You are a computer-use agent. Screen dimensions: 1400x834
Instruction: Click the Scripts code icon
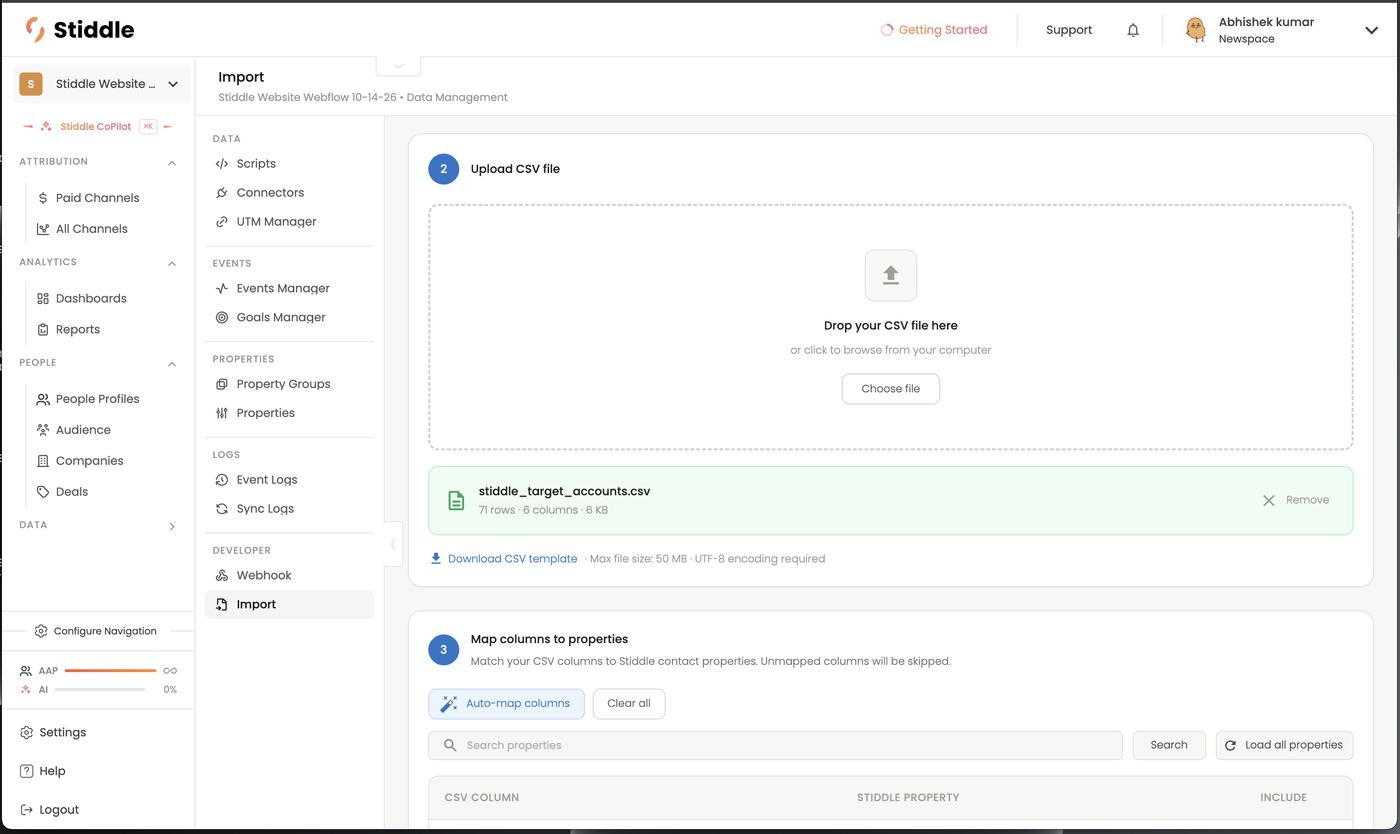(222, 164)
